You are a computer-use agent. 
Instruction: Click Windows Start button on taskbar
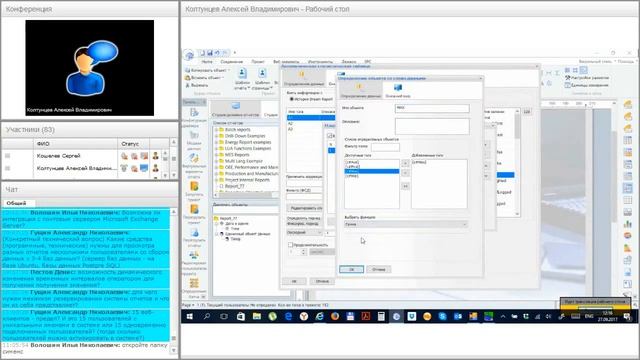pos(190,316)
